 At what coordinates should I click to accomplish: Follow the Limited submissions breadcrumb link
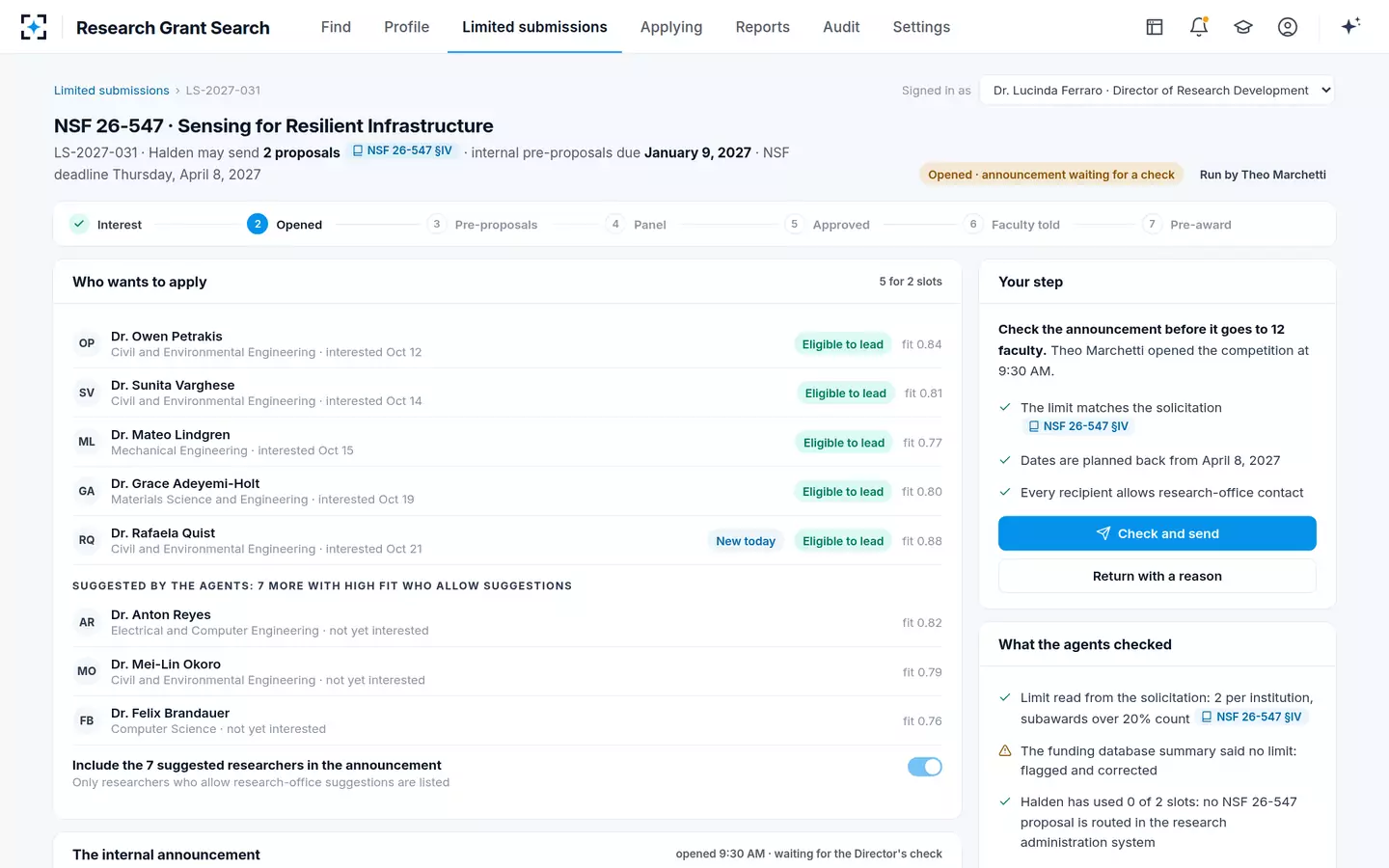coord(112,91)
